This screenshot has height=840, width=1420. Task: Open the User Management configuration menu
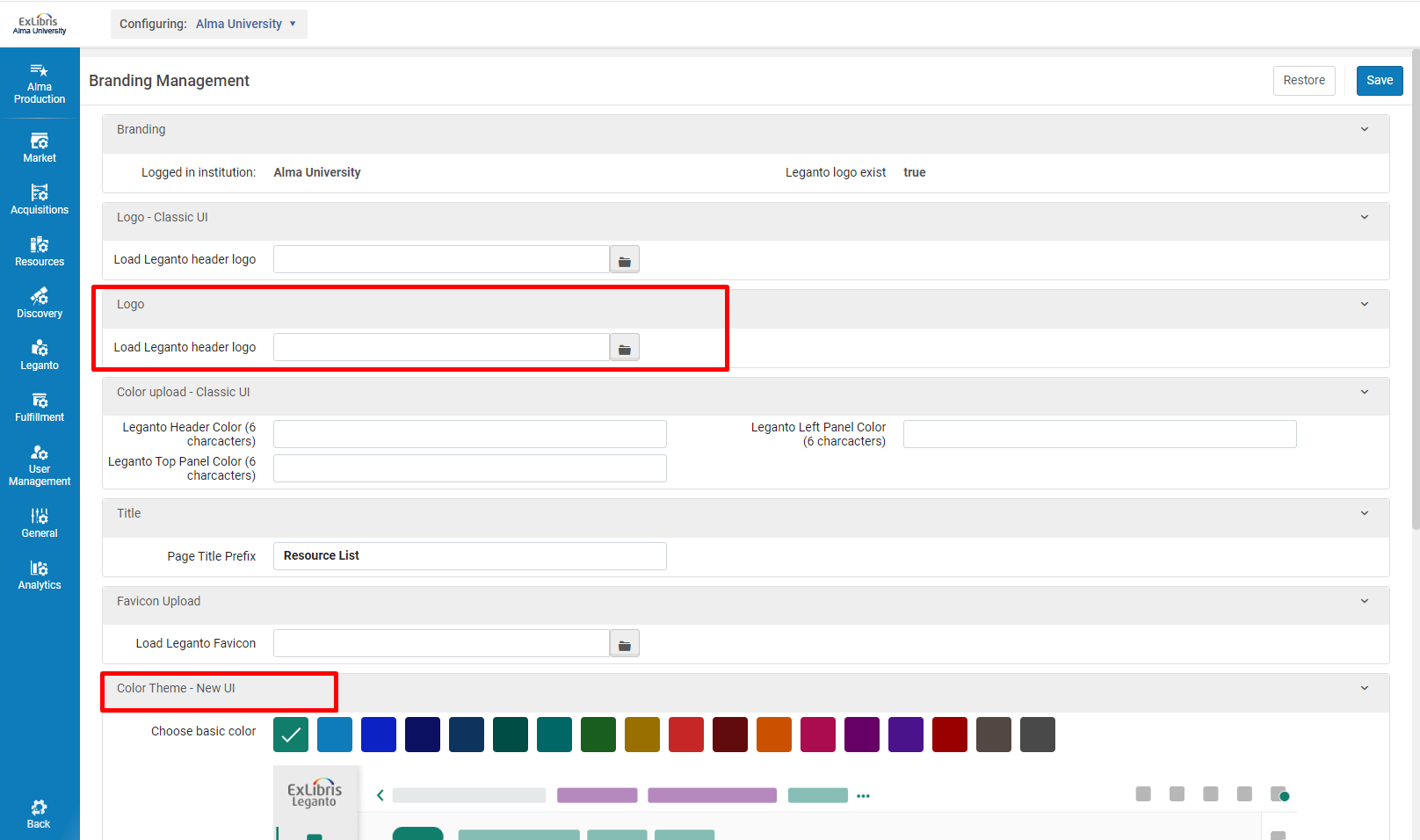tap(40, 465)
